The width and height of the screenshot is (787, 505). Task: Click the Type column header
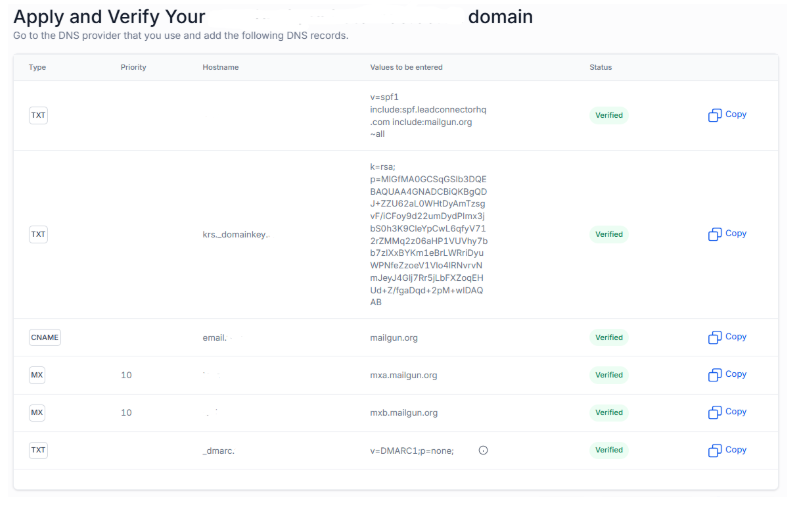point(37,67)
